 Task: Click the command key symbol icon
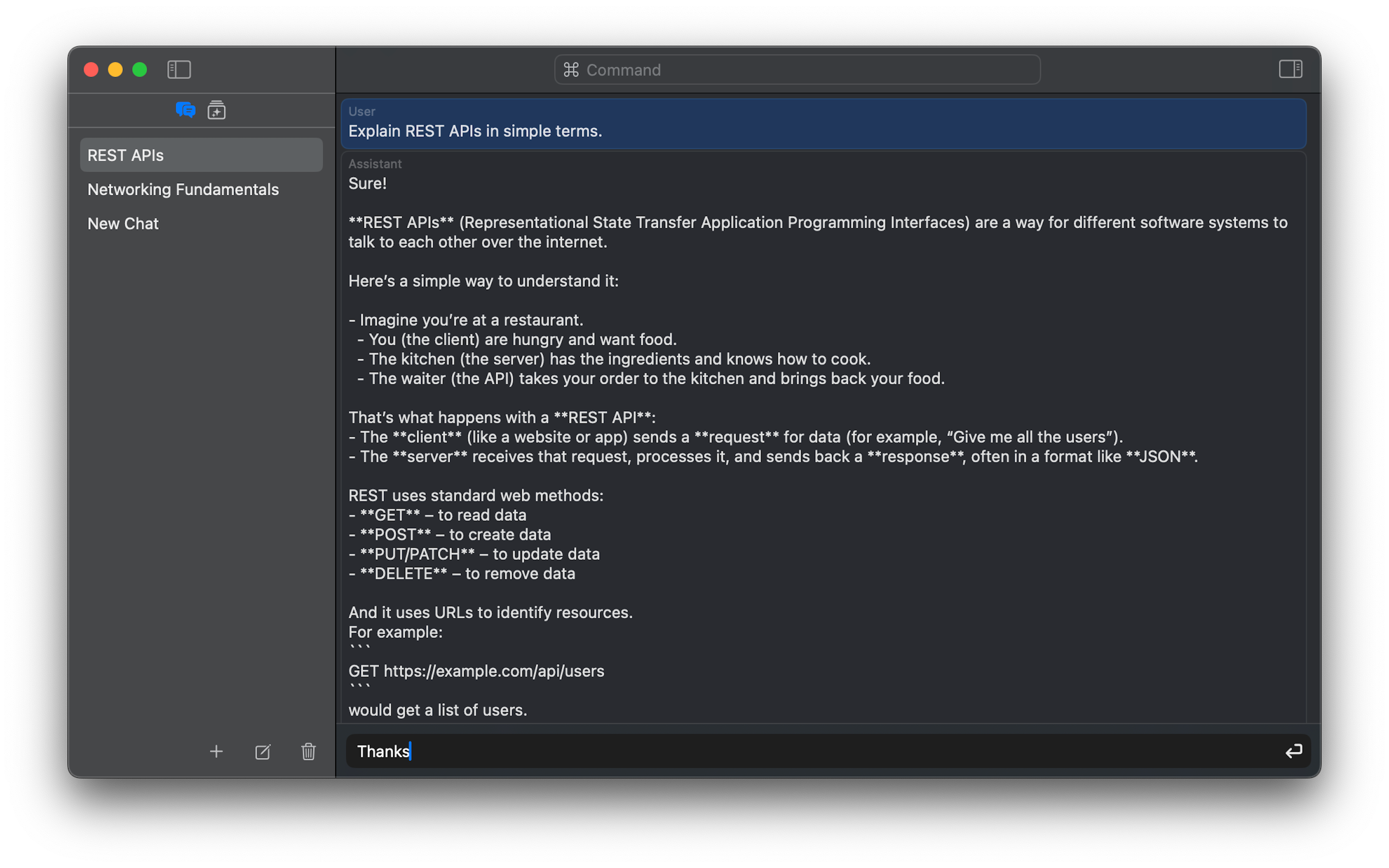(571, 70)
